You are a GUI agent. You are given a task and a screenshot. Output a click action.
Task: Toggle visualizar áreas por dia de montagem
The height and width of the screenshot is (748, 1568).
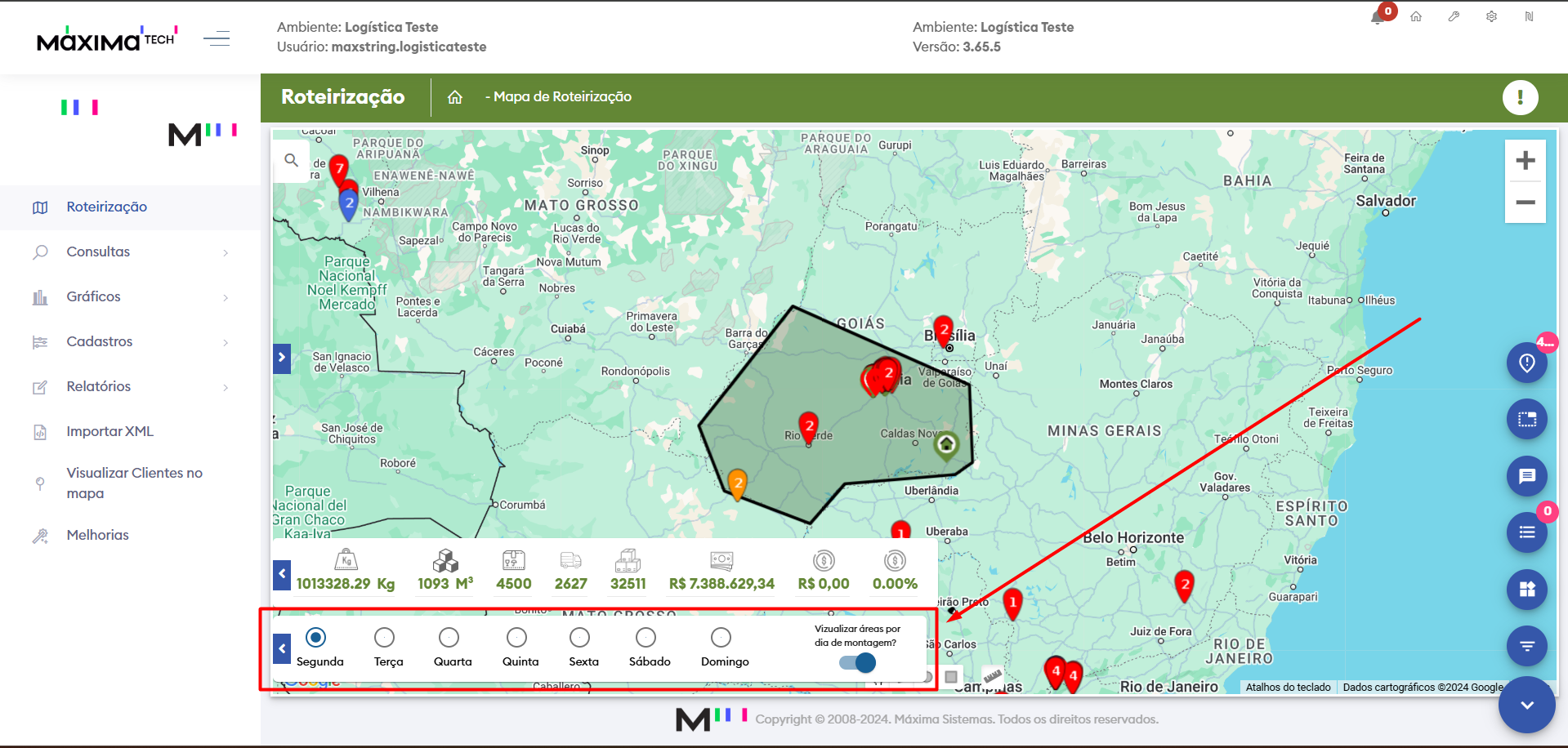click(x=857, y=662)
